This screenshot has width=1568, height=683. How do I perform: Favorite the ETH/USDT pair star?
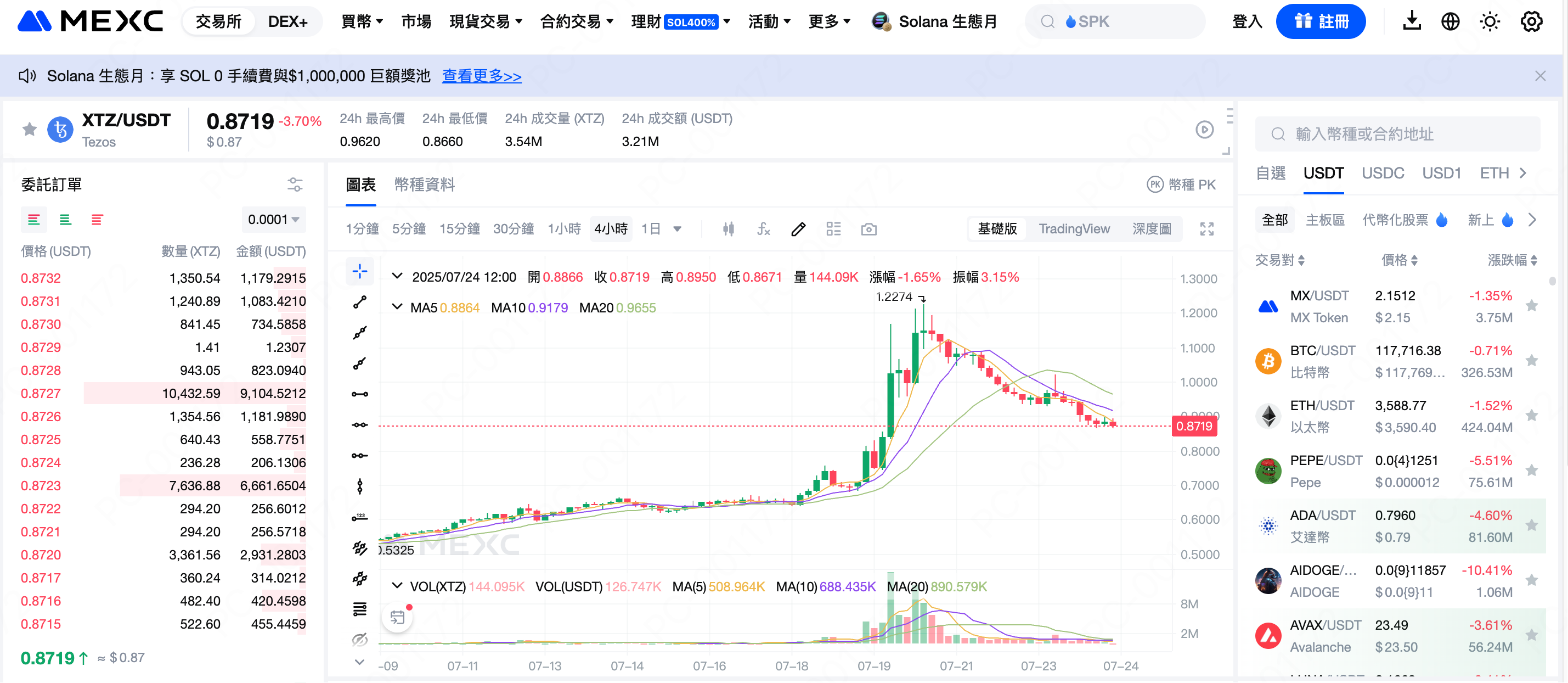1531,416
